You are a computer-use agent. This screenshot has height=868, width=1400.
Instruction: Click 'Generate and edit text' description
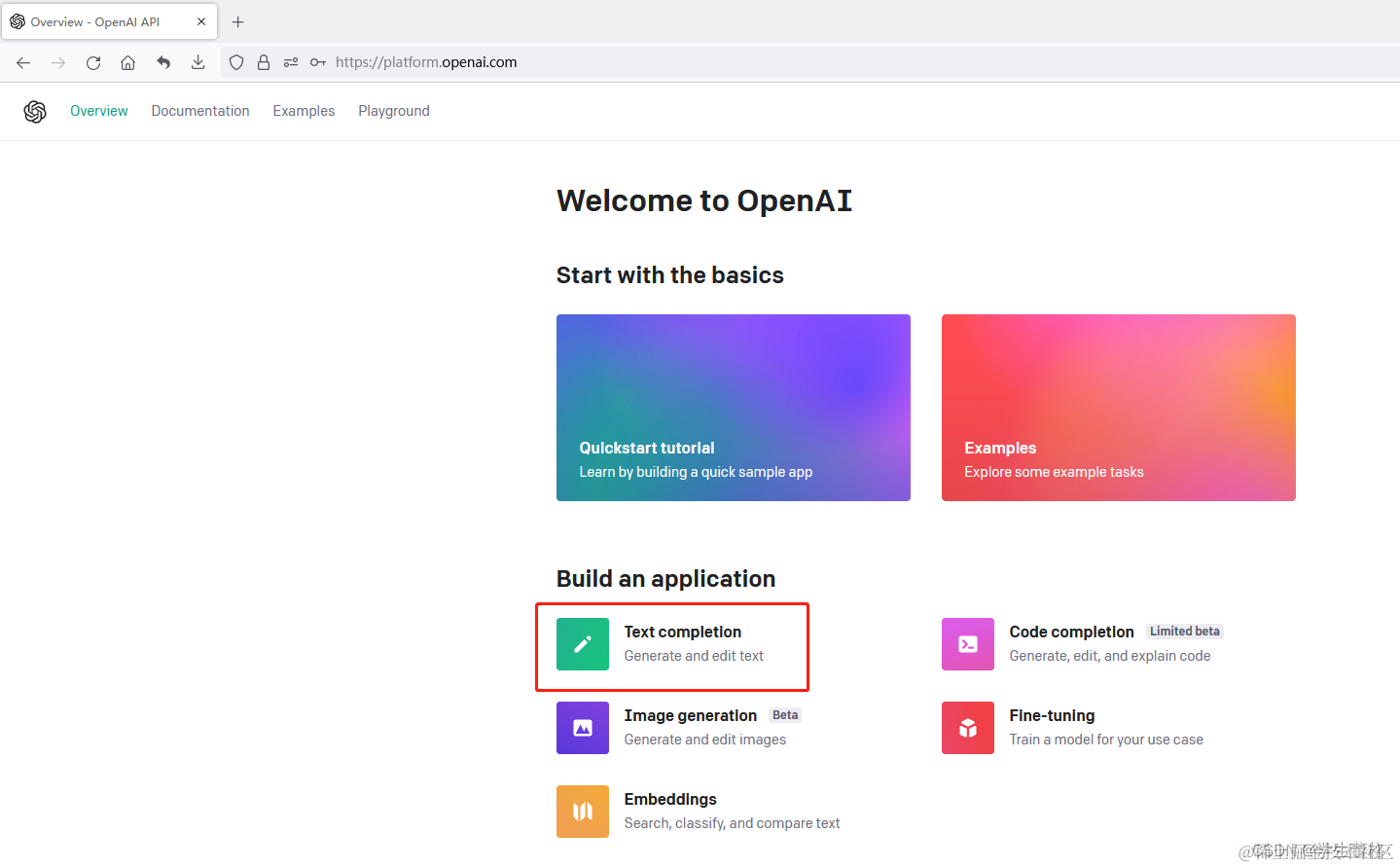(694, 657)
